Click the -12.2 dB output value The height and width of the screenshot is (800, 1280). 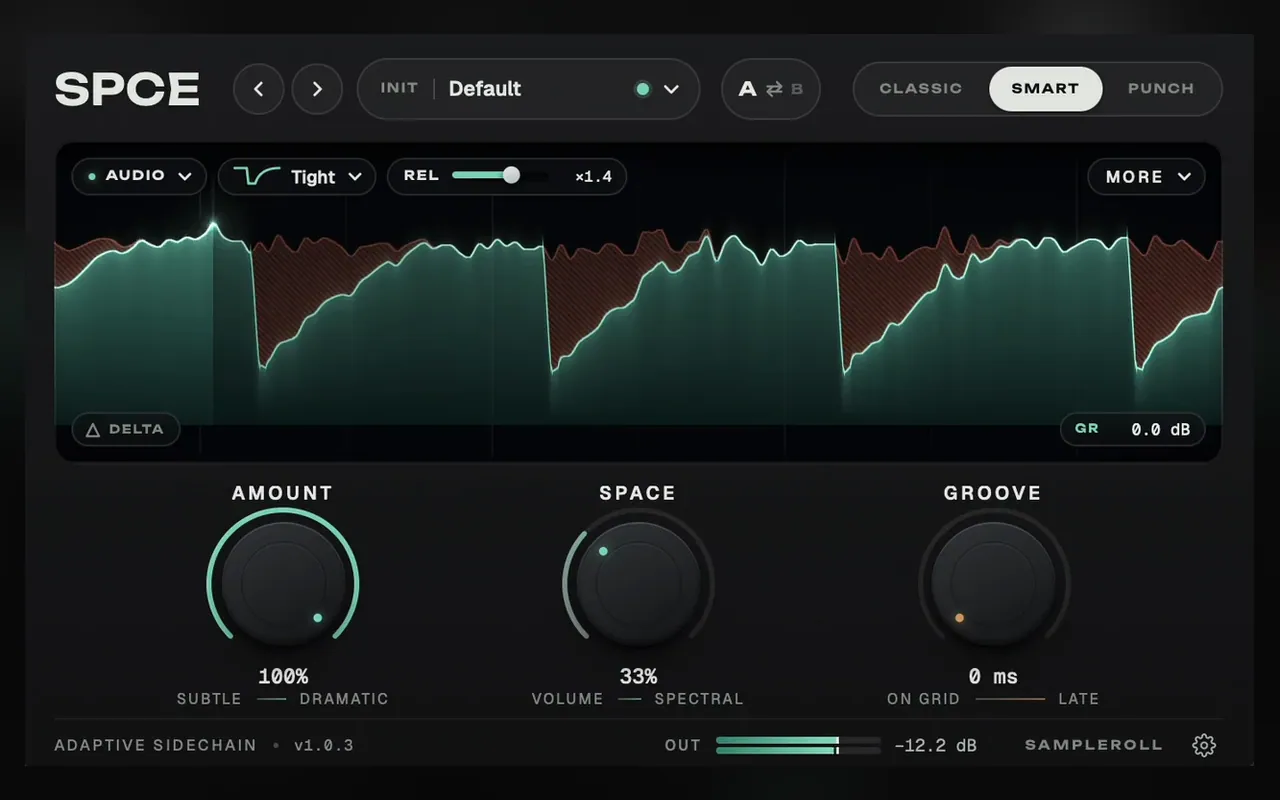click(x=935, y=745)
